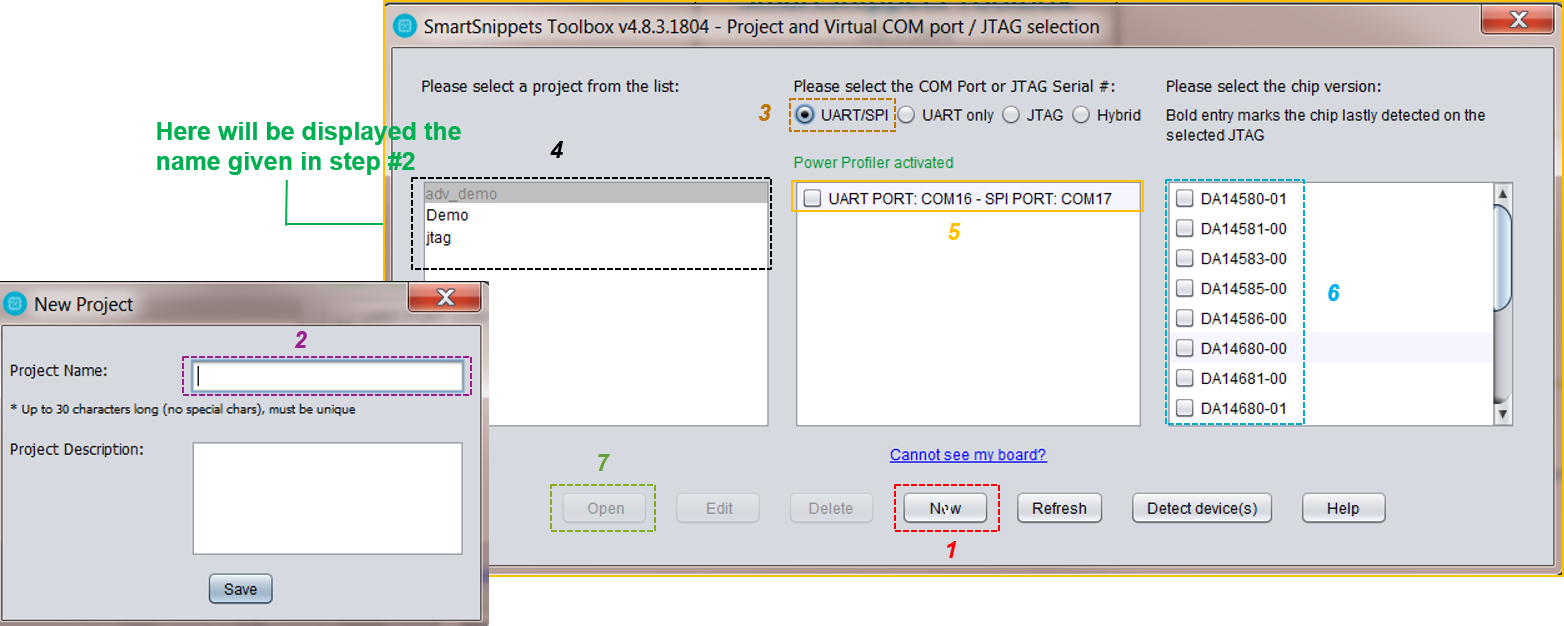This screenshot has width=1564, height=626.
Task: Close the SmartSnippets Toolbox window
Action: point(1516,20)
